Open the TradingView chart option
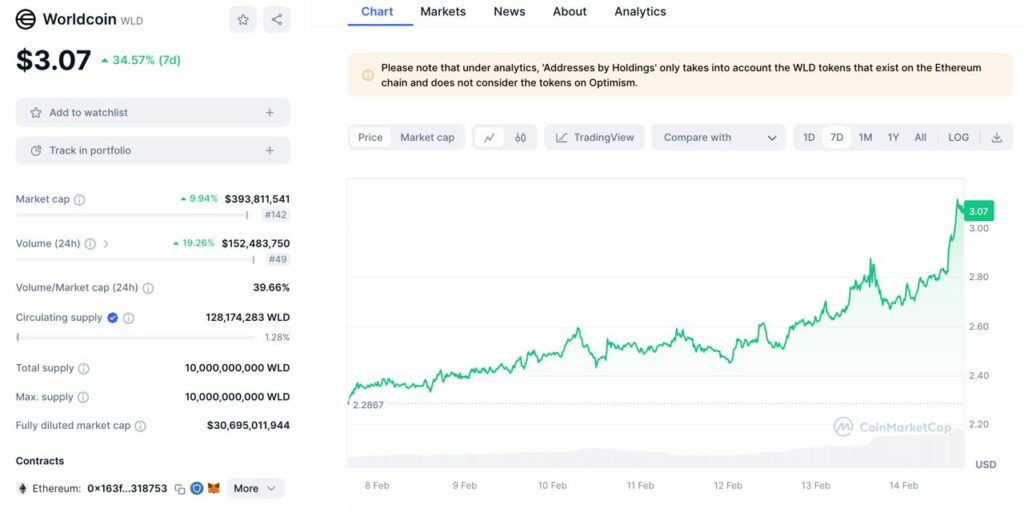 point(595,138)
